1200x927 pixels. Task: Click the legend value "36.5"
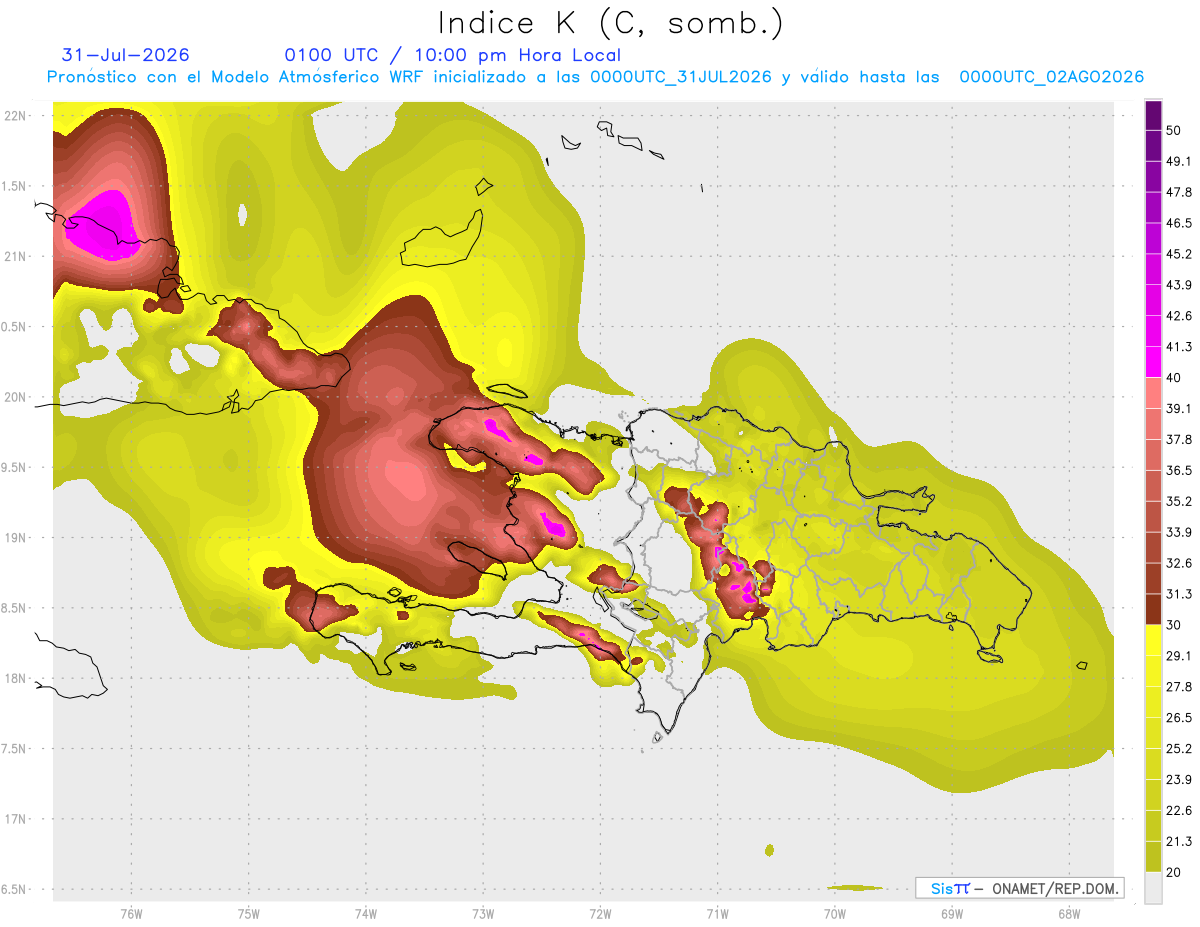click(1179, 470)
